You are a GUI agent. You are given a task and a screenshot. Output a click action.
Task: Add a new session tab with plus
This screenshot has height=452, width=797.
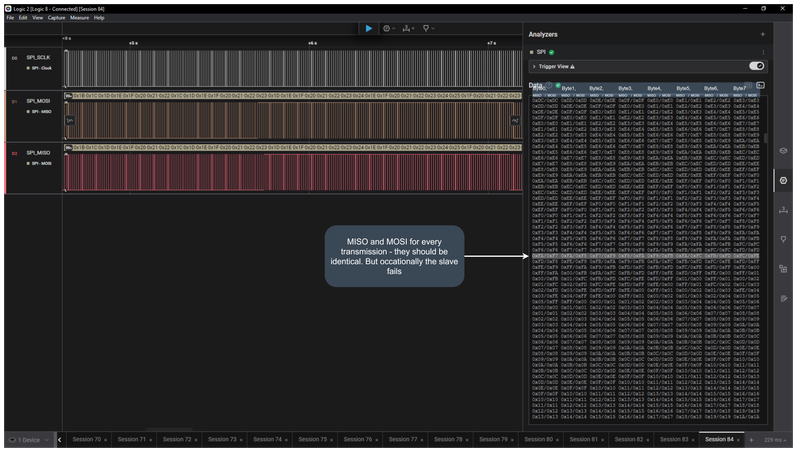(x=751, y=440)
